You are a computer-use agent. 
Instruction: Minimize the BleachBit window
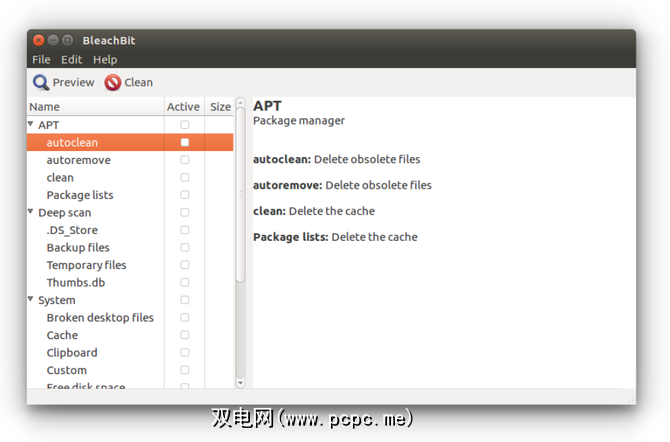click(53, 40)
